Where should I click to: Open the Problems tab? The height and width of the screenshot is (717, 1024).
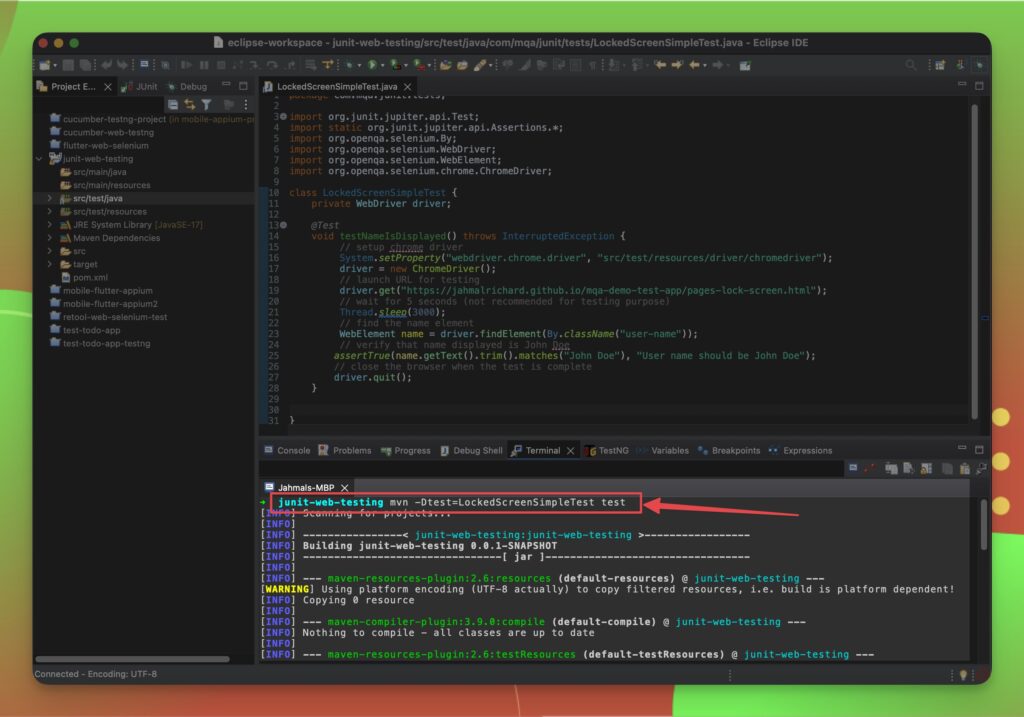coord(345,451)
